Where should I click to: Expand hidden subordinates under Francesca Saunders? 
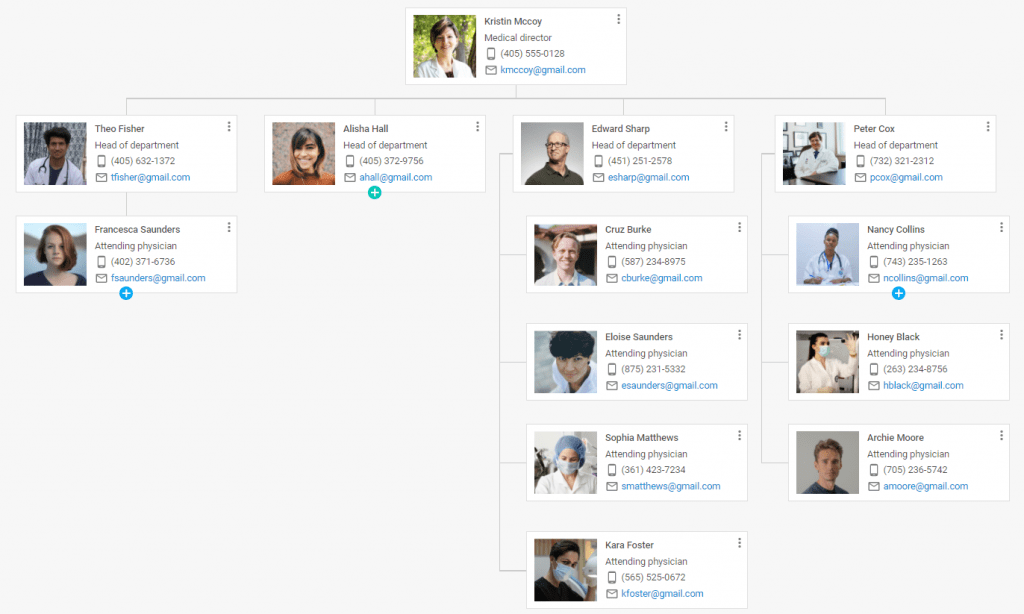[x=126, y=293]
